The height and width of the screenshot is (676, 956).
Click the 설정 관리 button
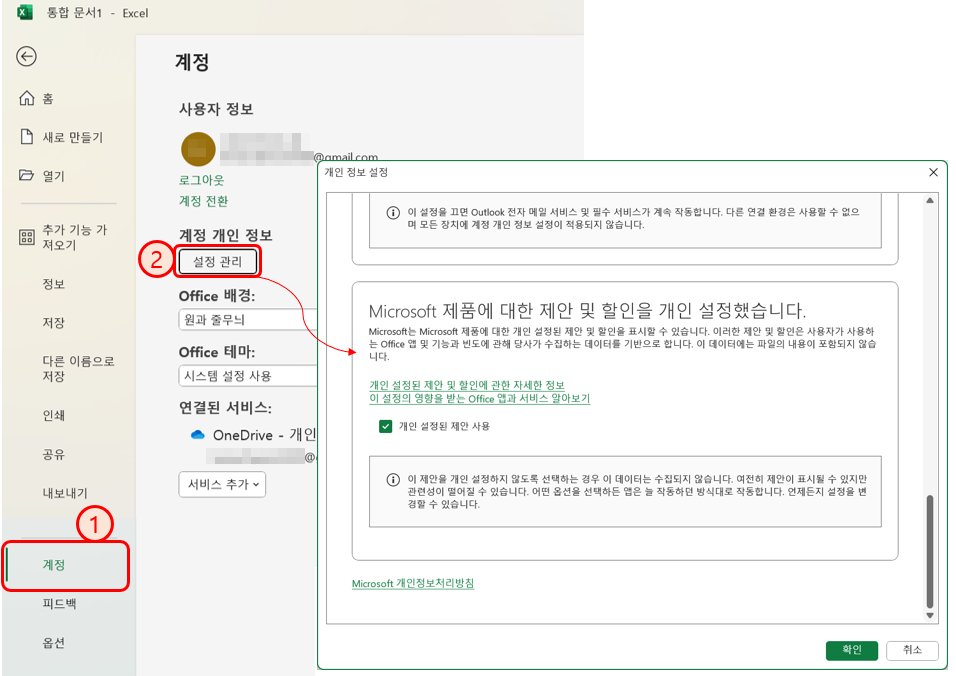(x=218, y=262)
